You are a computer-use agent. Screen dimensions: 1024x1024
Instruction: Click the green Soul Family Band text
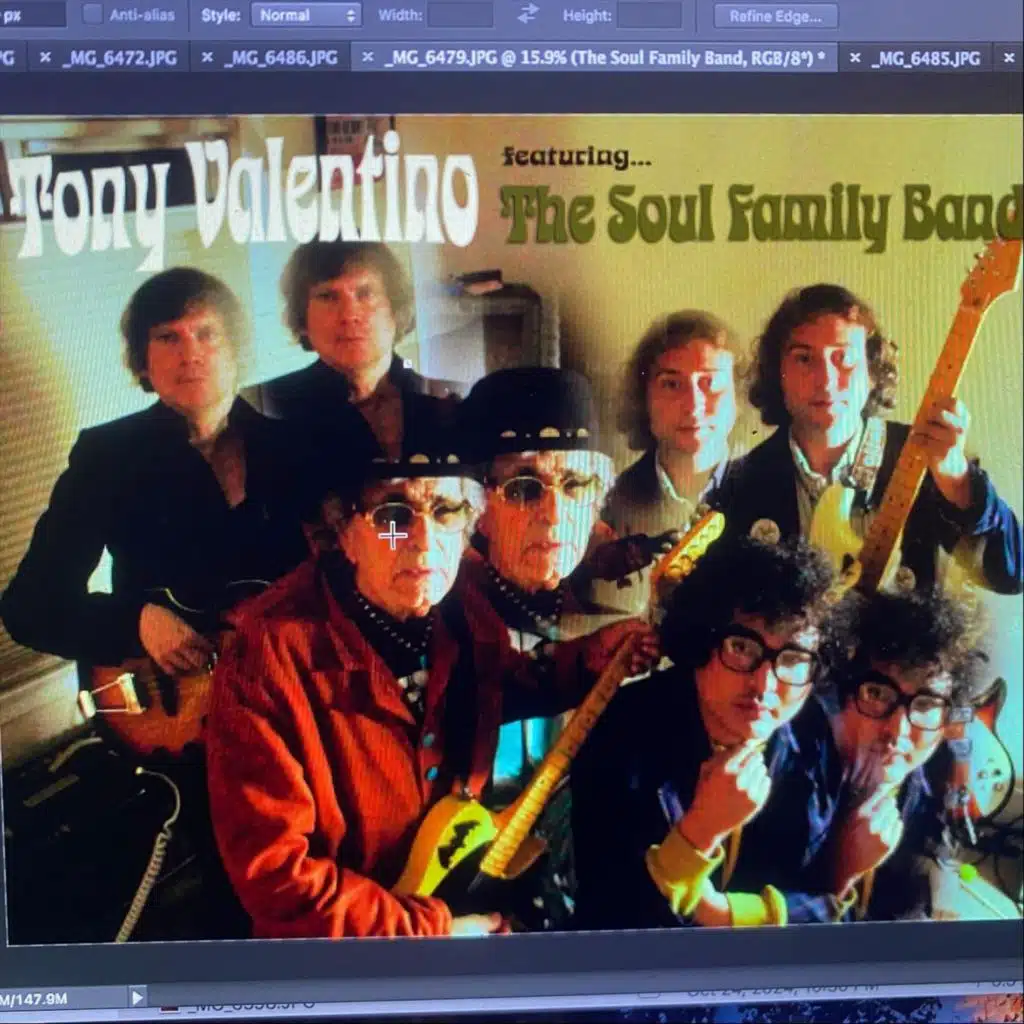(x=760, y=213)
